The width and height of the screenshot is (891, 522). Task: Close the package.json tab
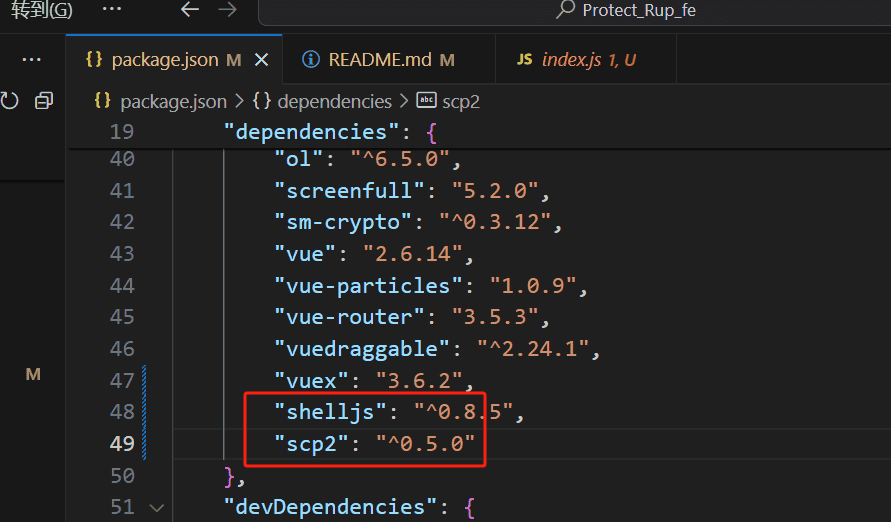point(262,60)
